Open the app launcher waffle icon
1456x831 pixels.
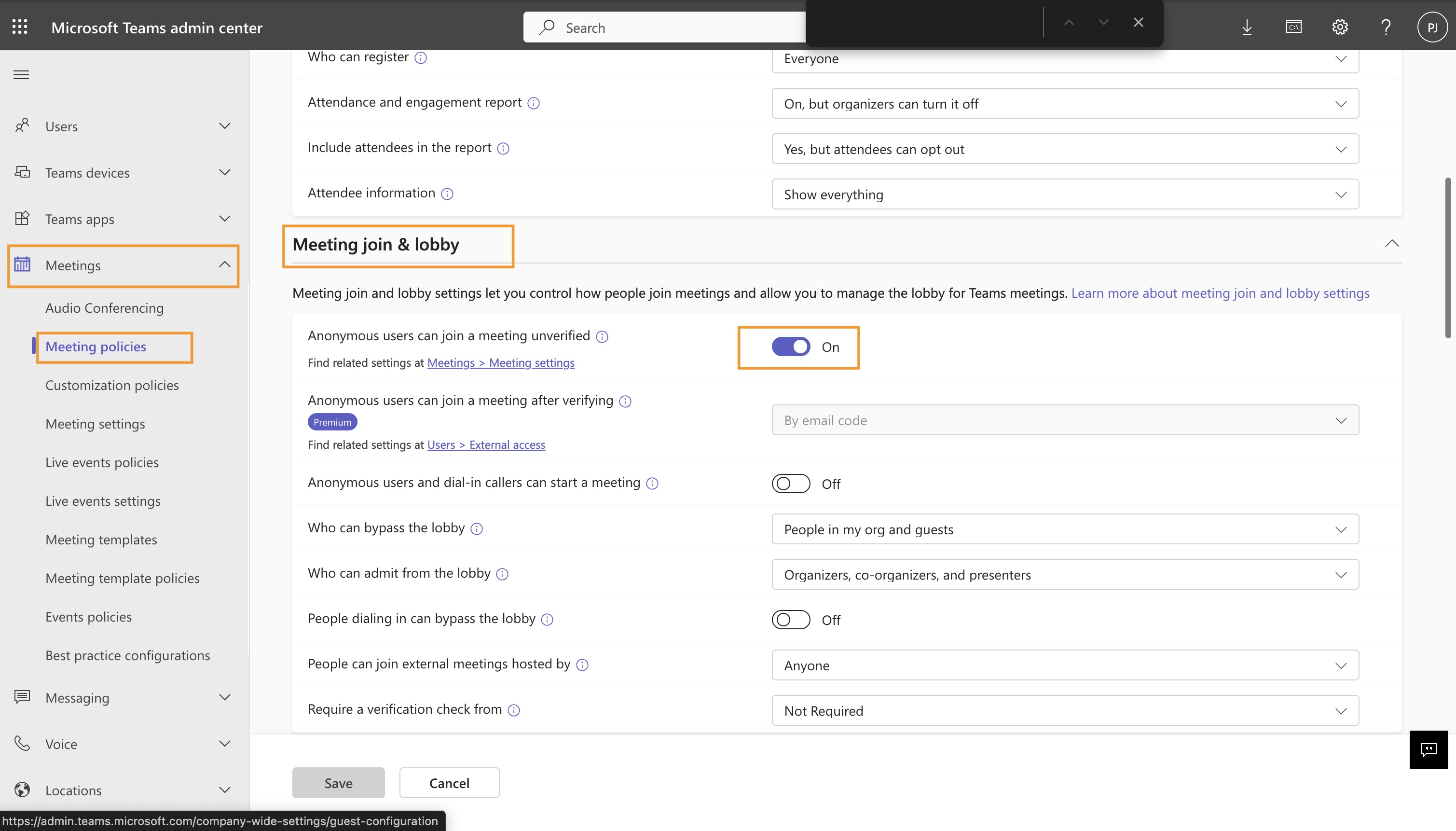[x=20, y=27]
